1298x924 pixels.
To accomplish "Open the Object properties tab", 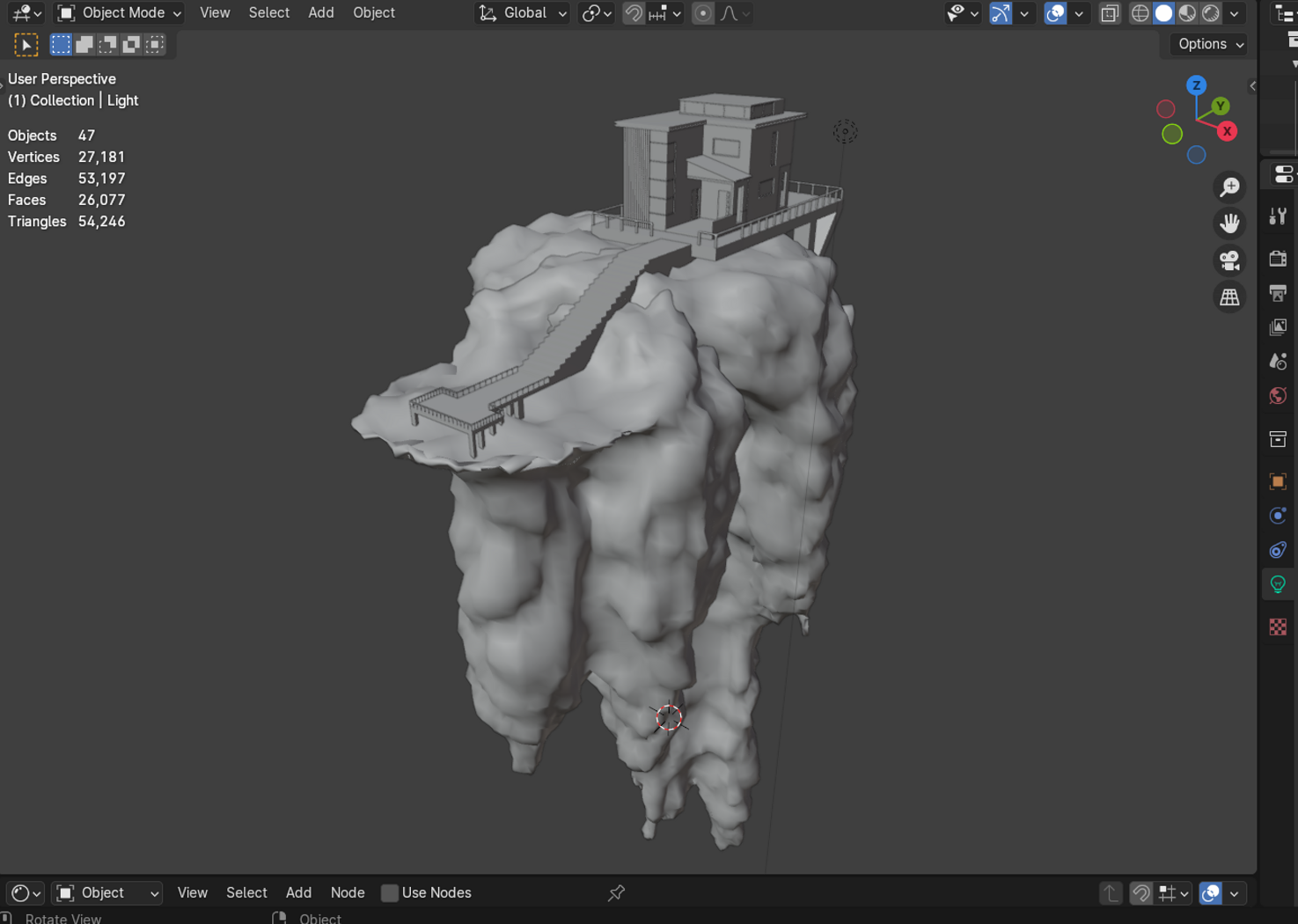I will coord(1278,481).
